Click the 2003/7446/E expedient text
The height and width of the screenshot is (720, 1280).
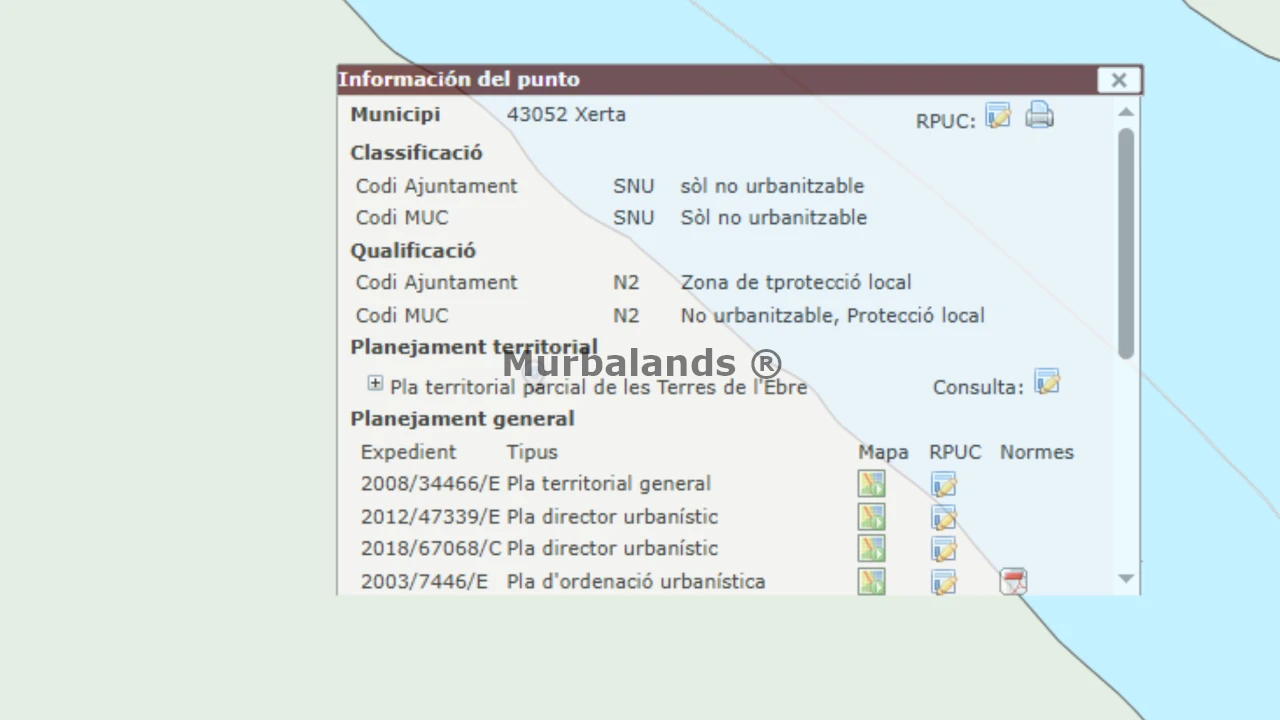click(x=424, y=582)
